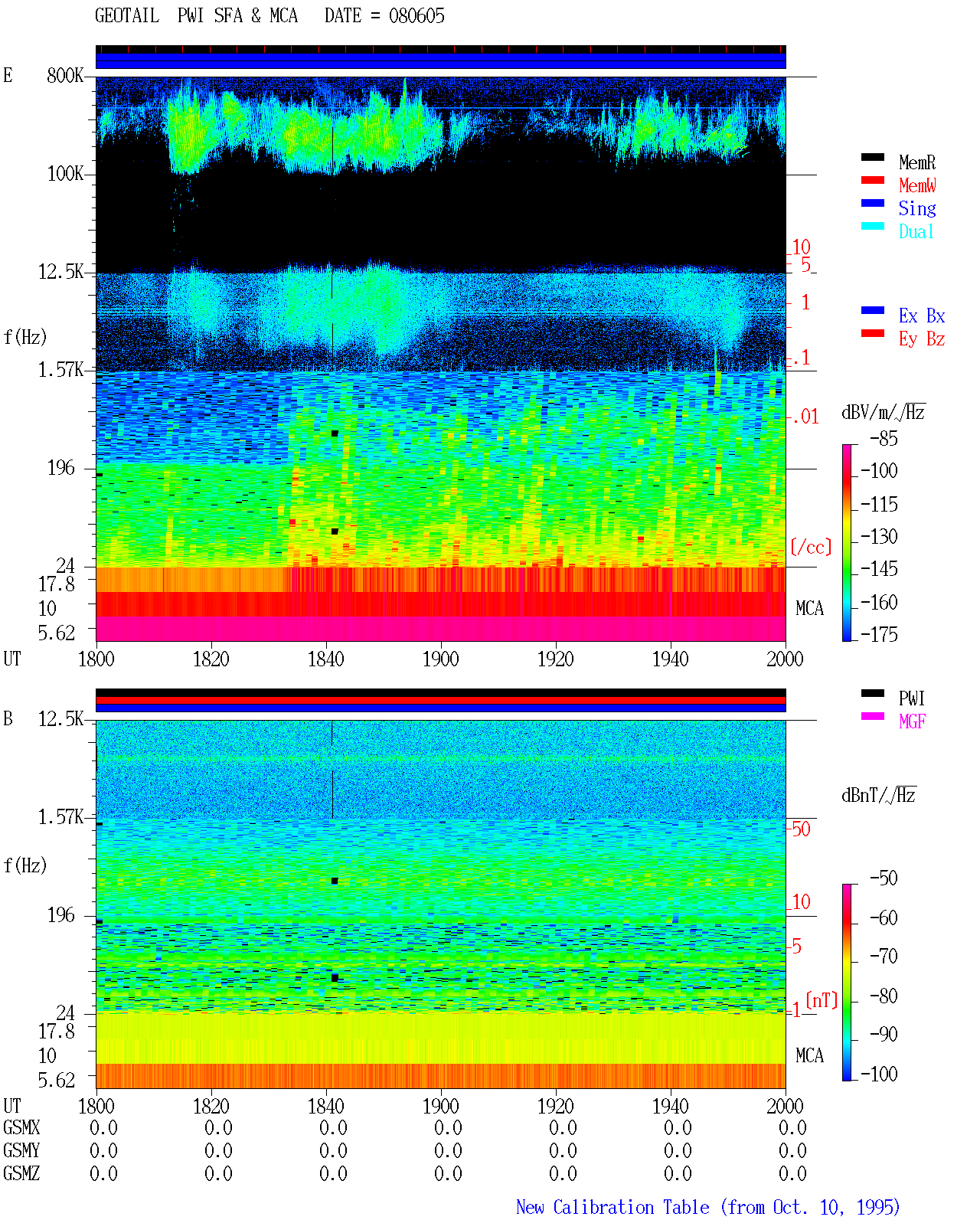Click the 'GSMX' row label
This screenshot has height=1220, width=980.
pos(21,1127)
